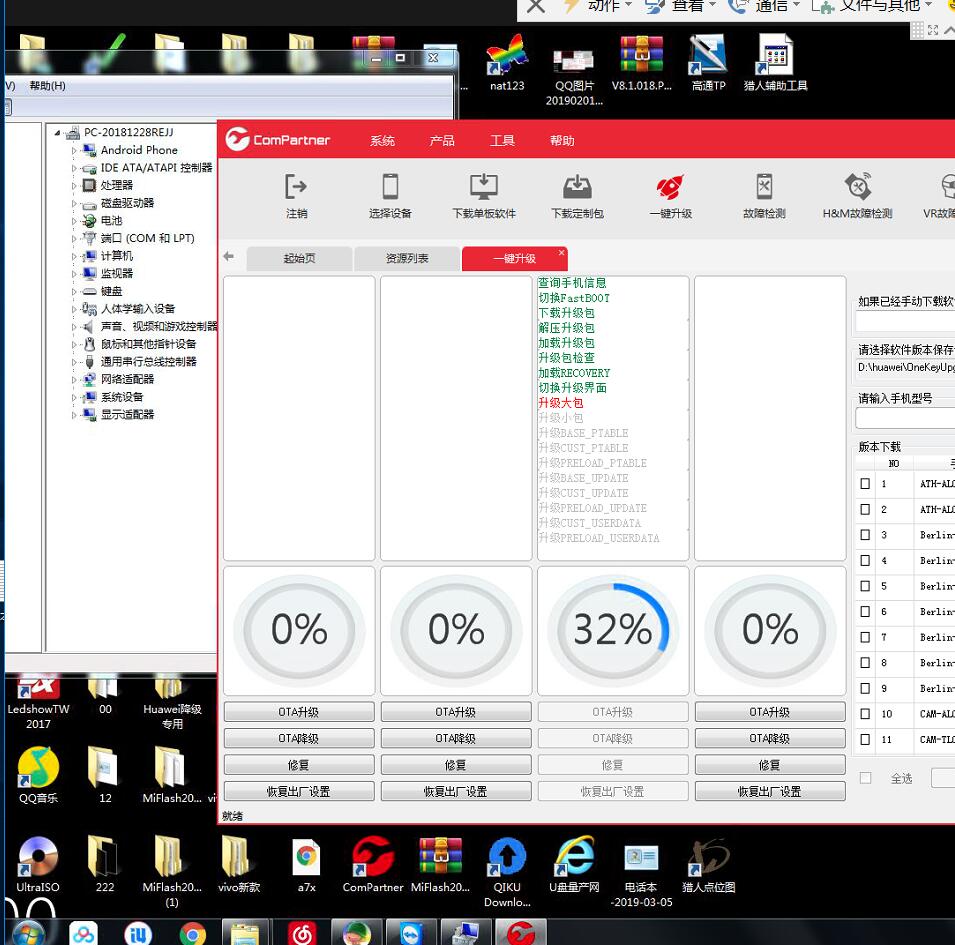Open the V8.1.018 archive on the desktop

(x=641, y=63)
